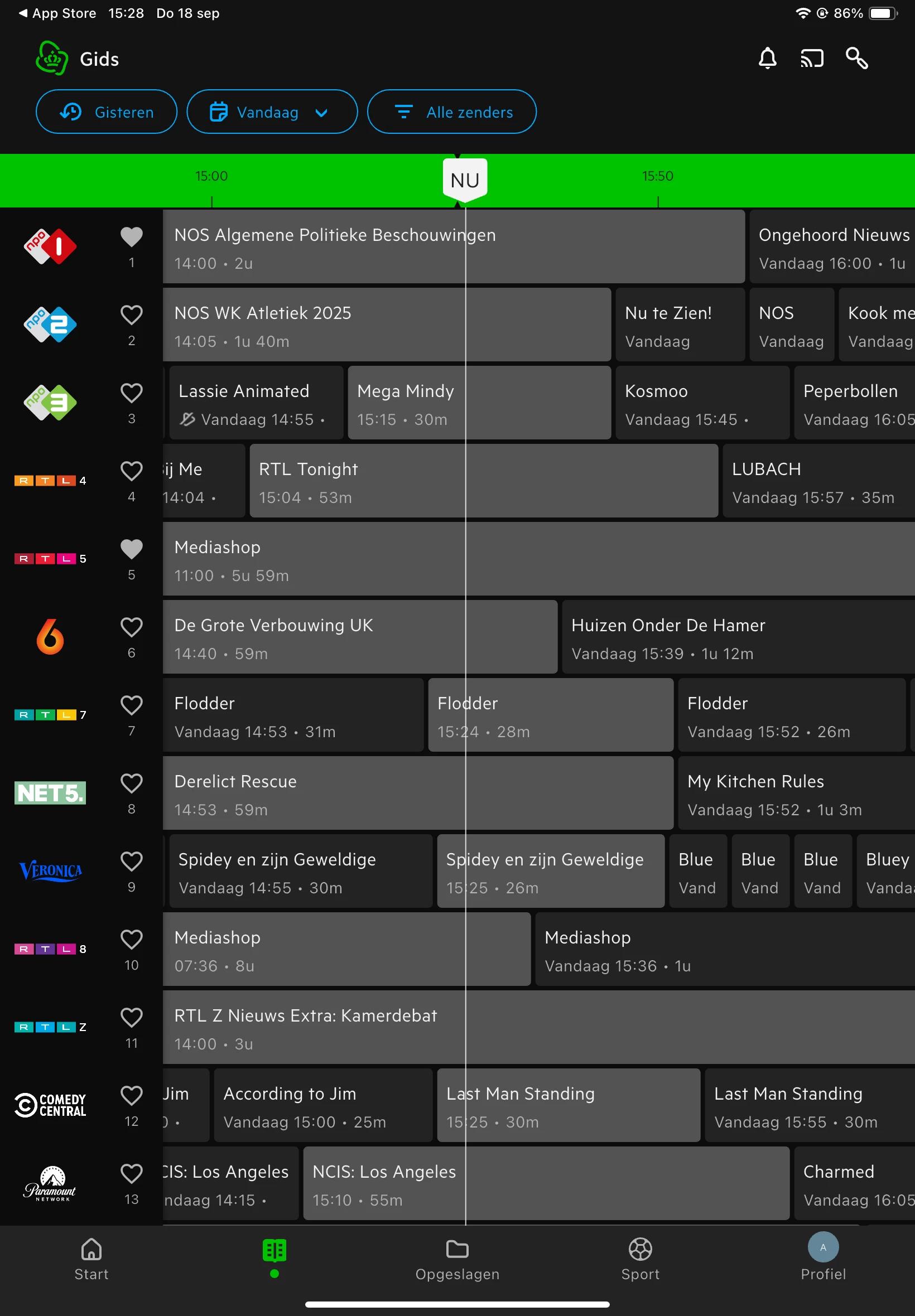Open RTL Z channel logo
The image size is (915, 1316).
(x=50, y=1027)
